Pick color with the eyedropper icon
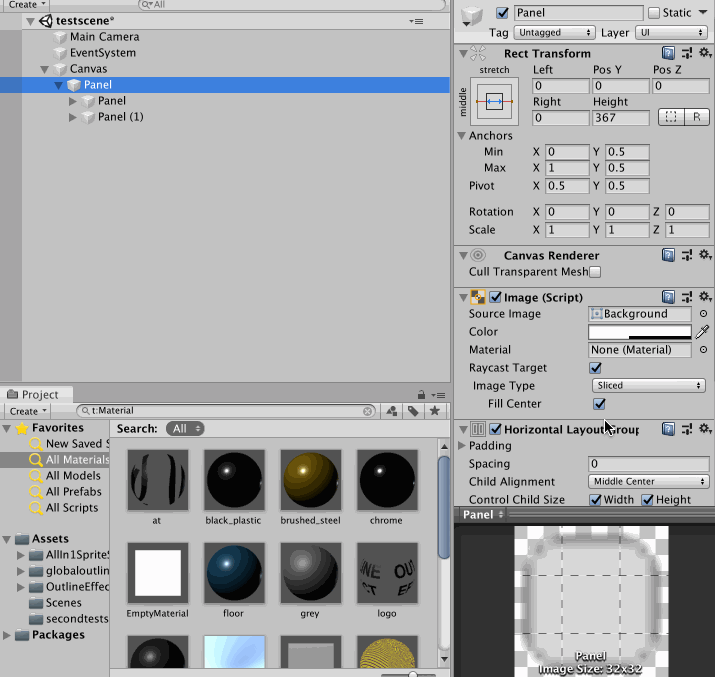Viewport: 715px width, 677px height. coord(703,332)
